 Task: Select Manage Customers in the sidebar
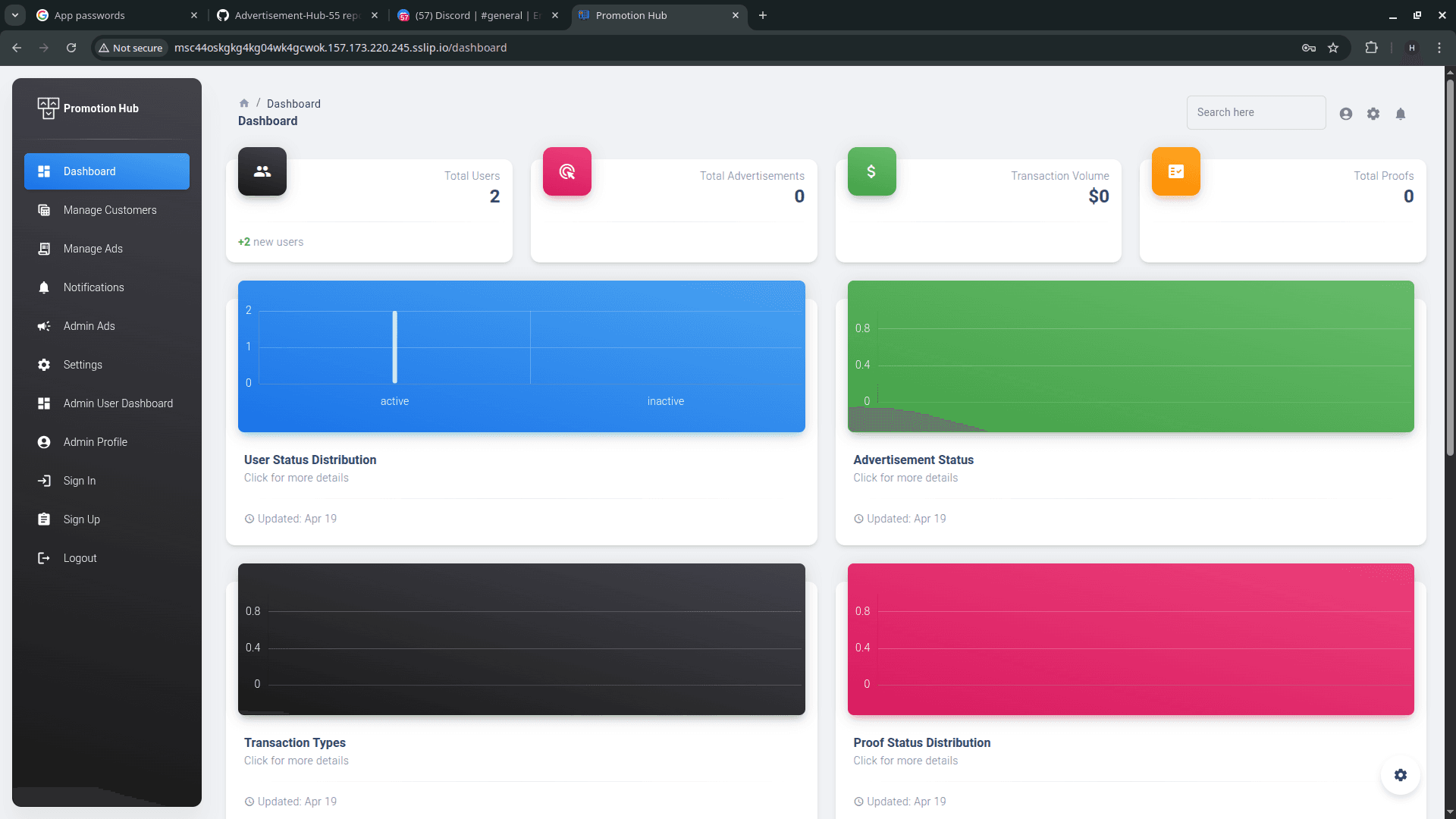tap(110, 210)
